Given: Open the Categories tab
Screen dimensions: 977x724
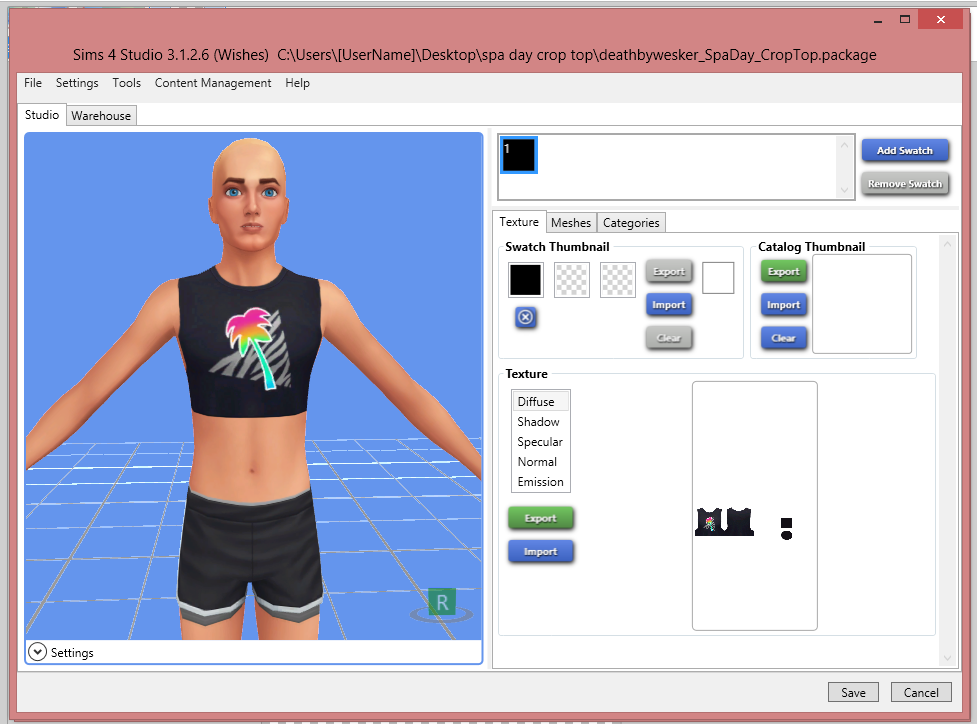Looking at the screenshot, I should click(x=631, y=222).
